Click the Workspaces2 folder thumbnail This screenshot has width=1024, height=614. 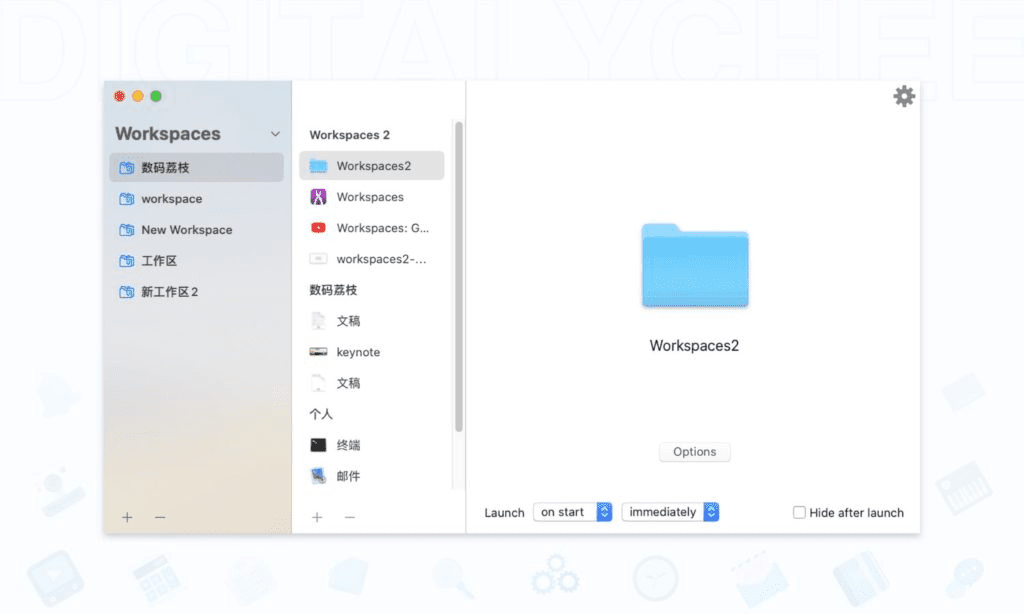tap(694, 268)
